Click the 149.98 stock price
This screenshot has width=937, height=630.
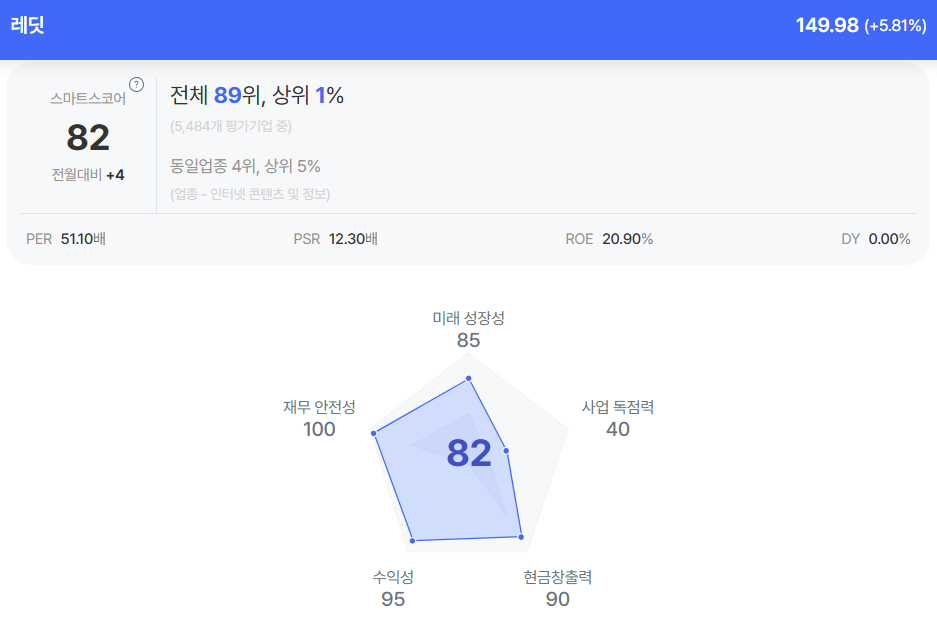tap(827, 25)
